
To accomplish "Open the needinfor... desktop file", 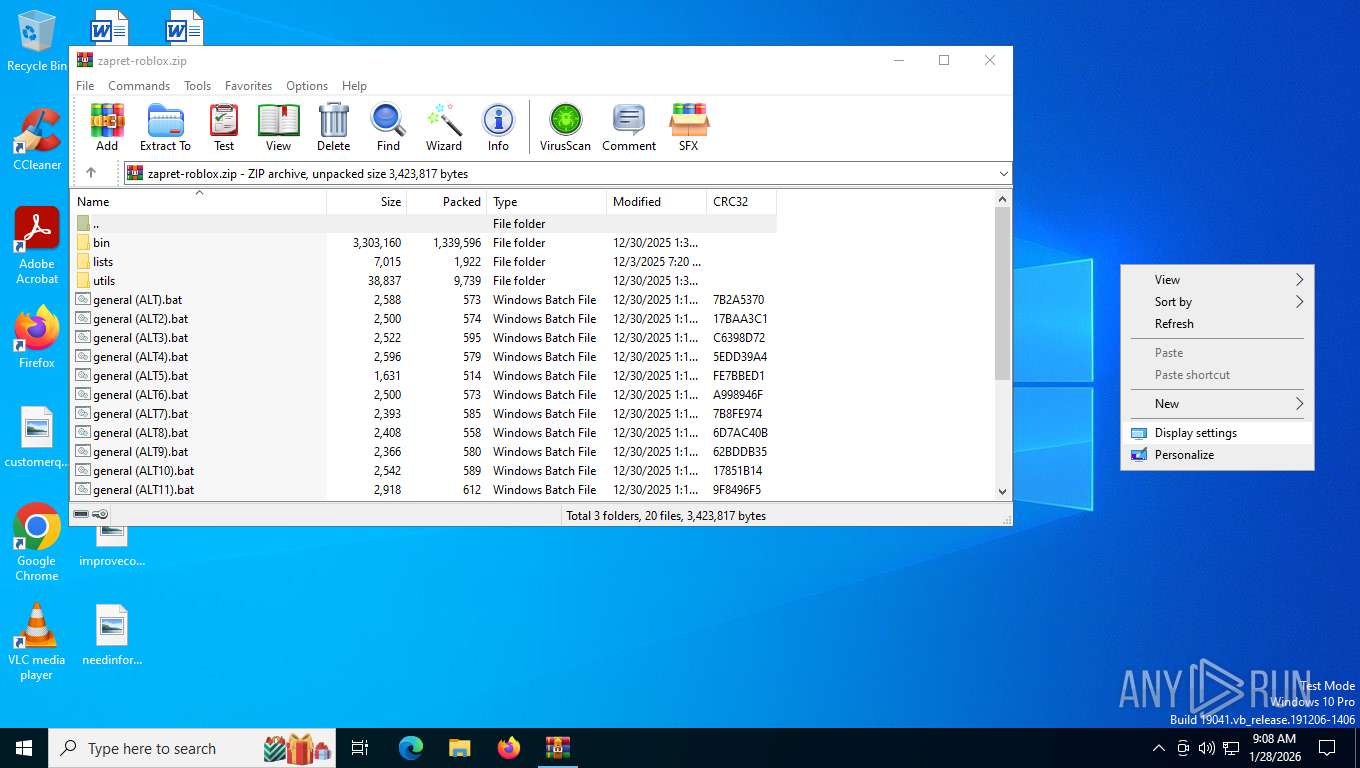I will (112, 636).
